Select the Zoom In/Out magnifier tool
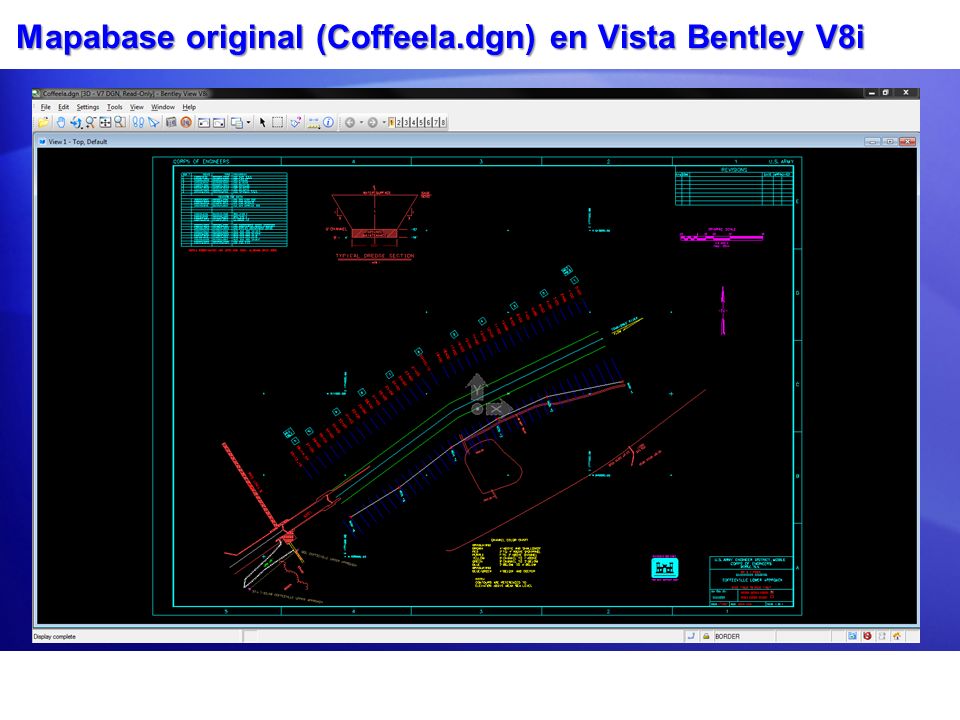Screen dimensions: 960x720 [x=91, y=122]
